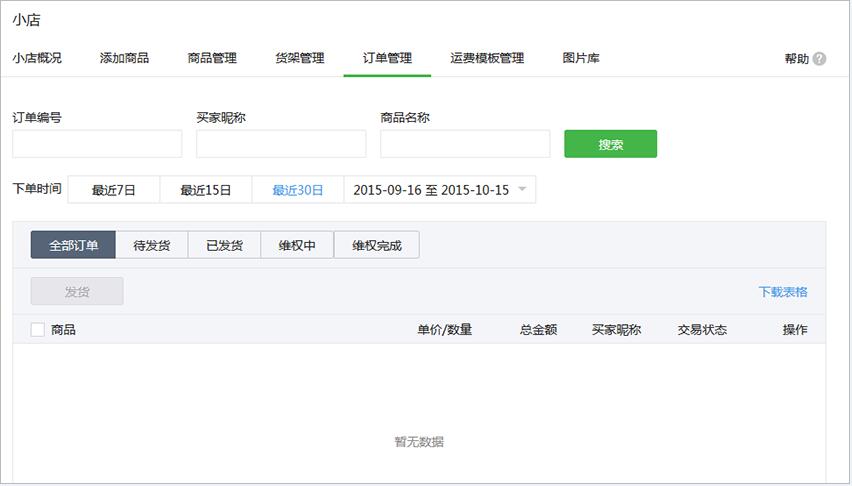The image size is (852, 486).
Task: Select the 最近15日 time filter
Action: (206, 190)
